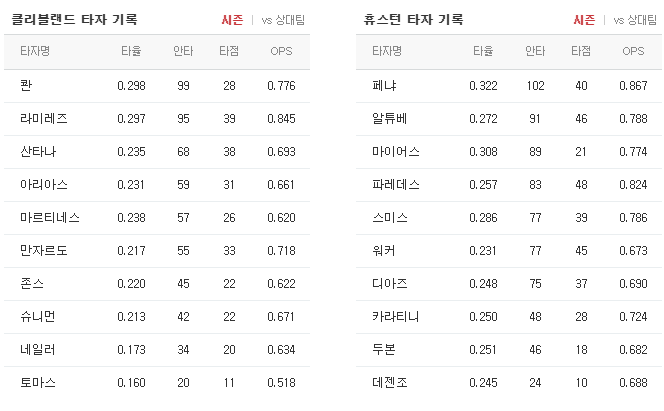
Task: Select batter 산타나 row
Action: (x=157, y=152)
